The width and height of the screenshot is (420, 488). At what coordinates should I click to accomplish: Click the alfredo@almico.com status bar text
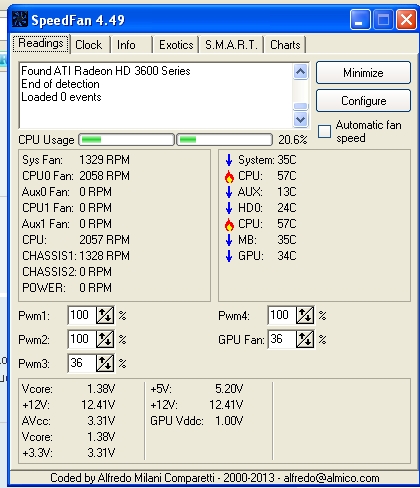[331, 478]
